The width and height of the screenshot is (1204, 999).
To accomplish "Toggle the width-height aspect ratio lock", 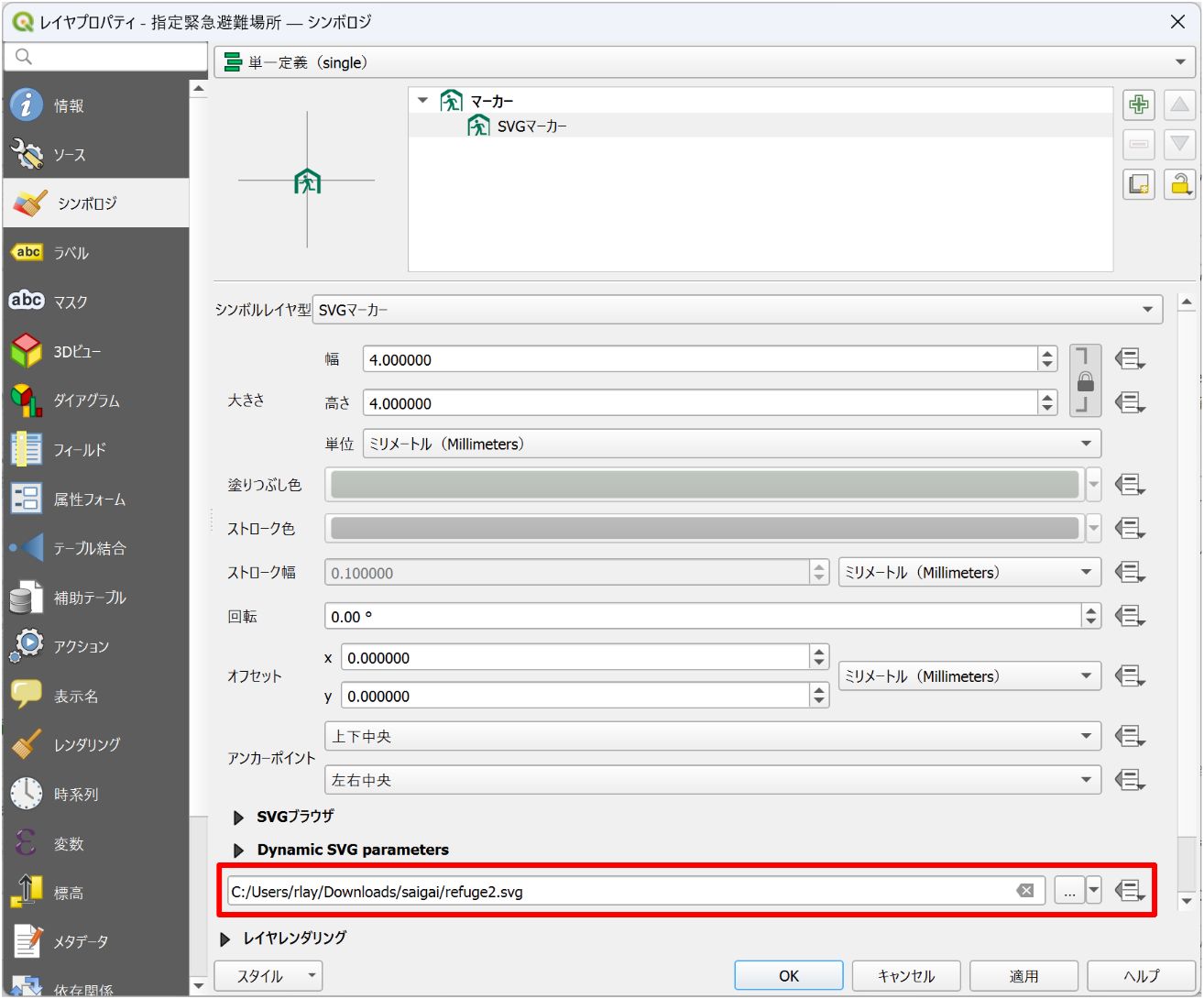I will [1086, 381].
